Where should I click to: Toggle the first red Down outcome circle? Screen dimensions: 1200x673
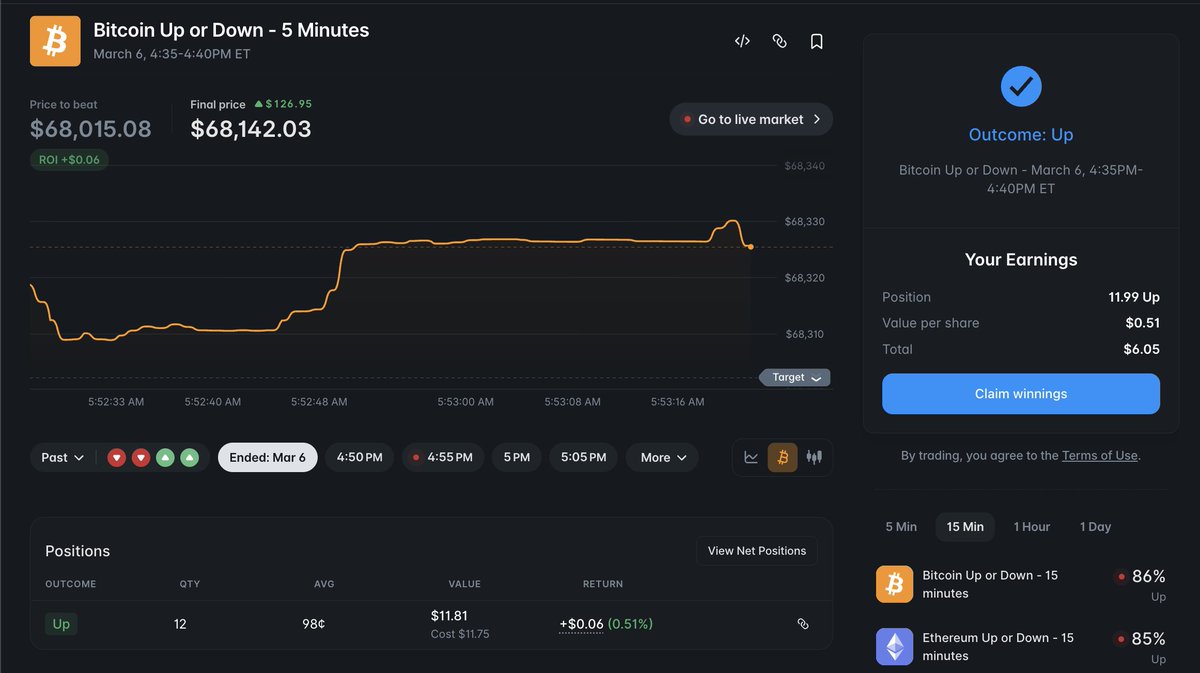point(116,457)
